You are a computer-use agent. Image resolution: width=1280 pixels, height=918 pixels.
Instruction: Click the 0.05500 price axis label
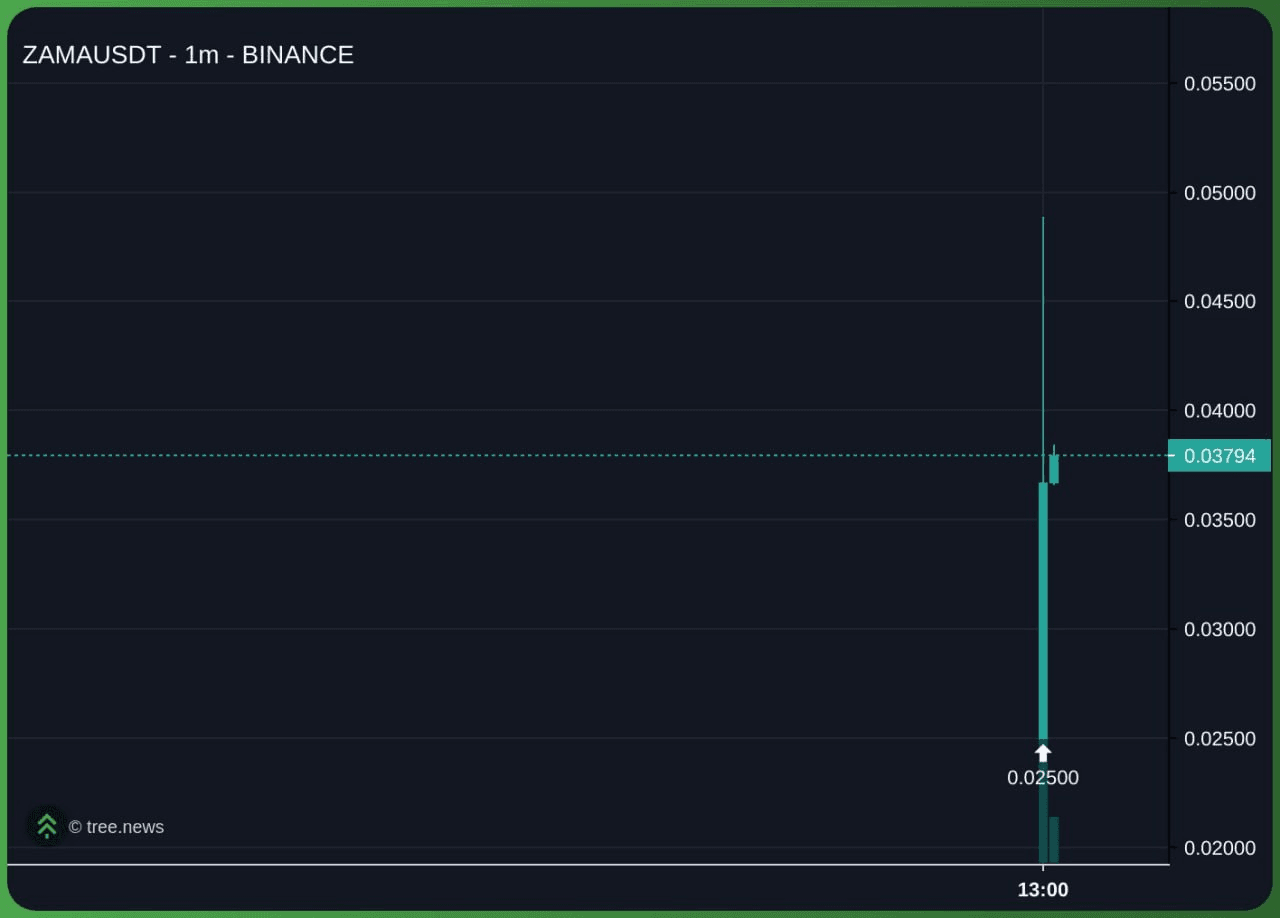coord(1220,83)
